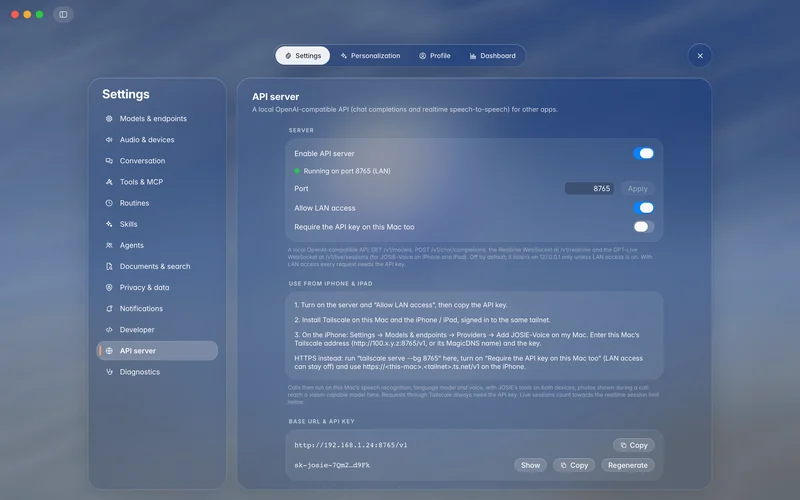Click the Notifications bell icon
Image resolution: width=800 pixels, height=500 pixels.
point(109,309)
